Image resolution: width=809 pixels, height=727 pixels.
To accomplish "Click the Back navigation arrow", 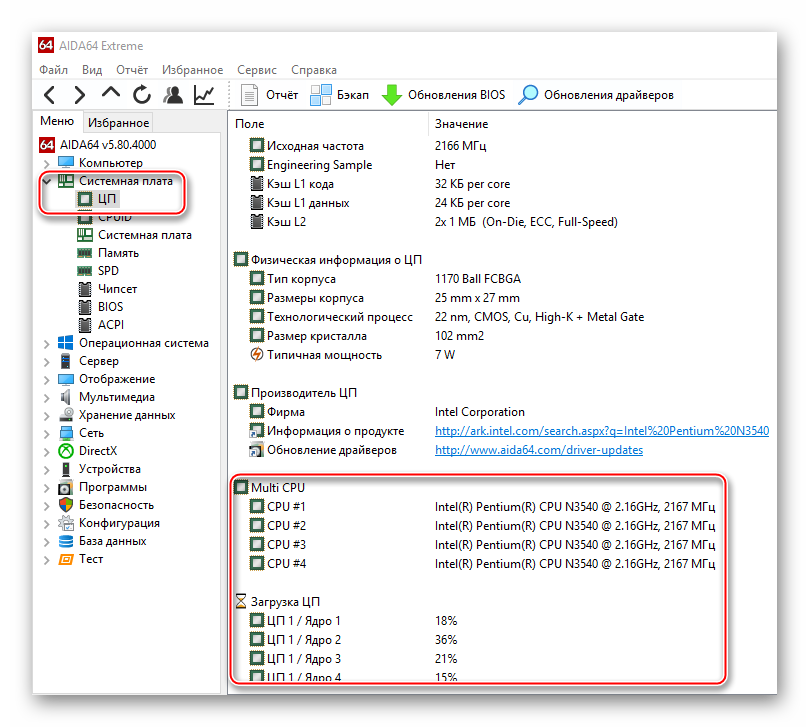I will (50, 95).
